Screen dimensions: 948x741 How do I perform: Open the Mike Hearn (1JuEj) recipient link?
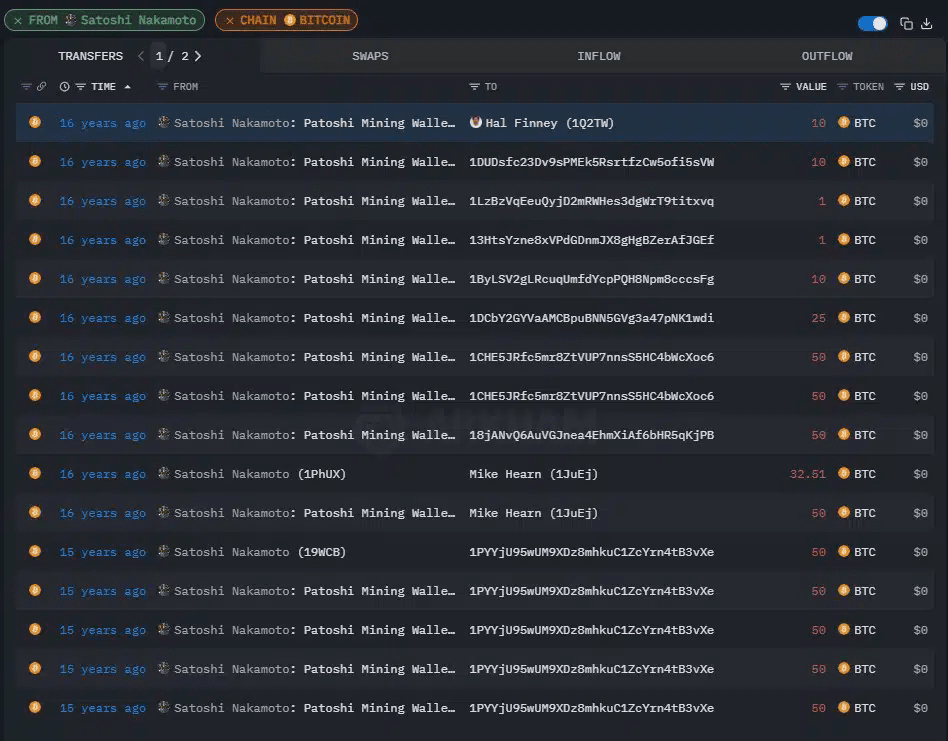[x=533, y=474]
